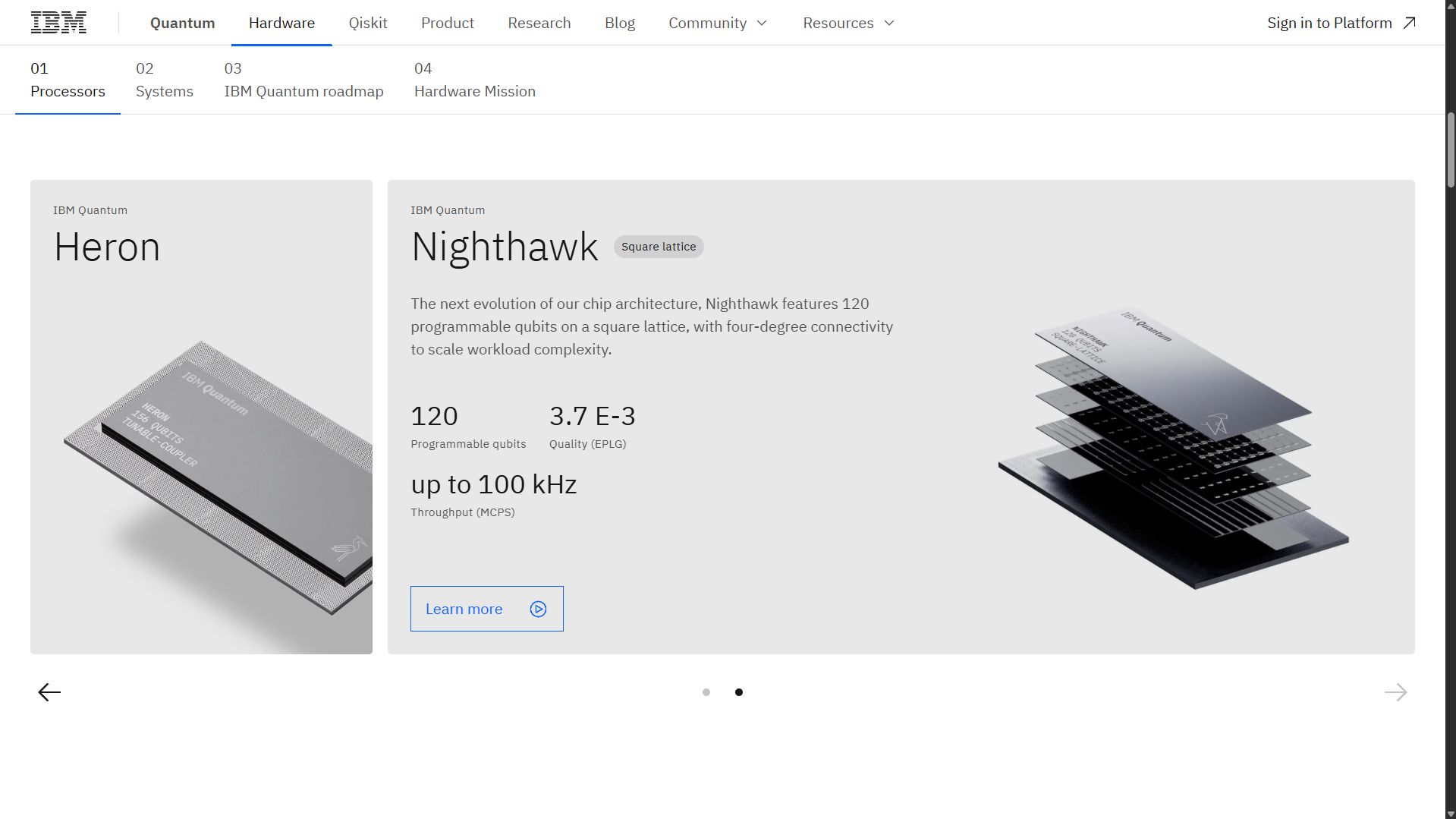Viewport: 1456px width, 819px height.
Task: Switch to the 01 Processors tab
Action: 68,80
